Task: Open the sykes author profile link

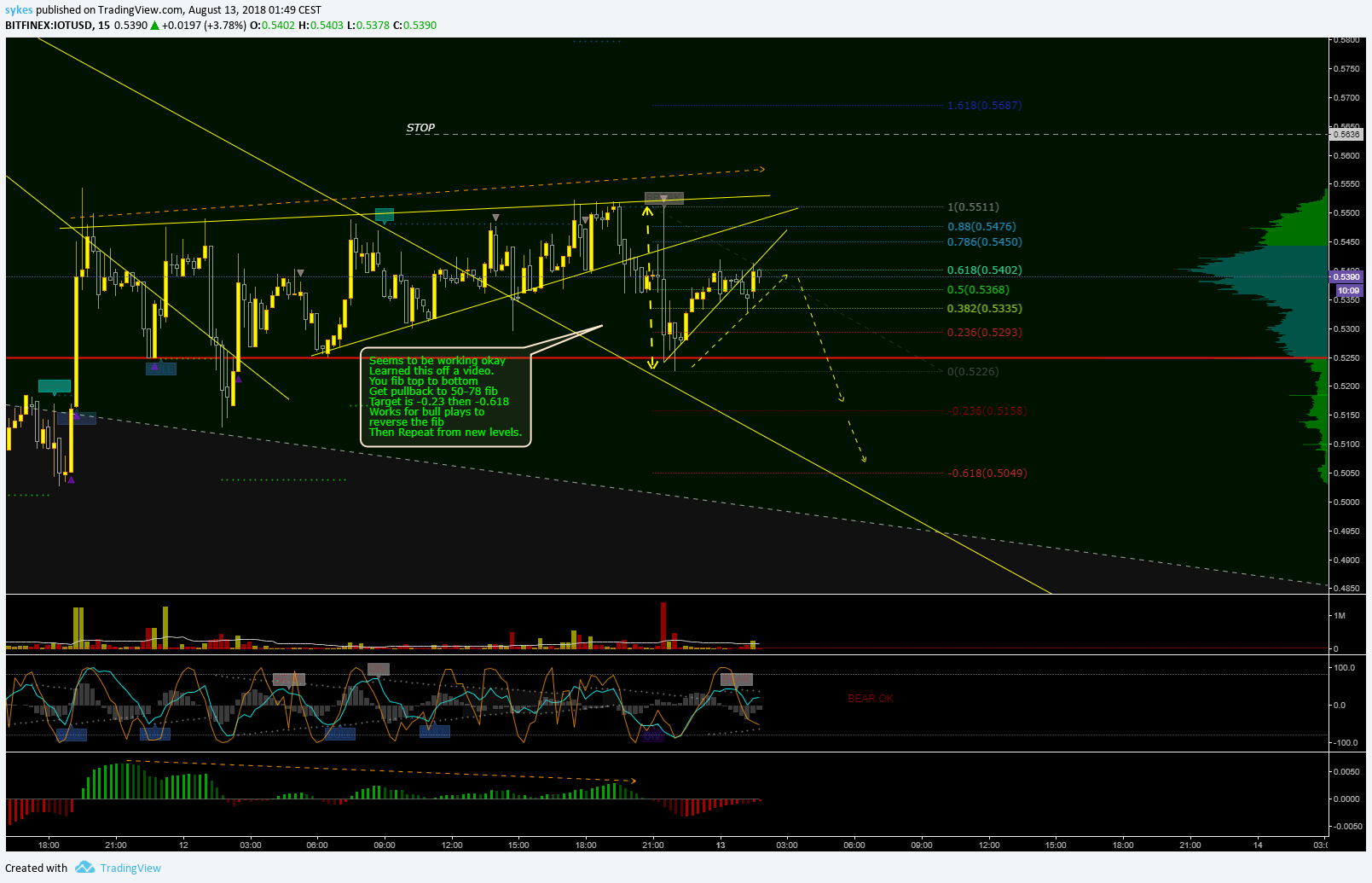Action: coord(19,10)
